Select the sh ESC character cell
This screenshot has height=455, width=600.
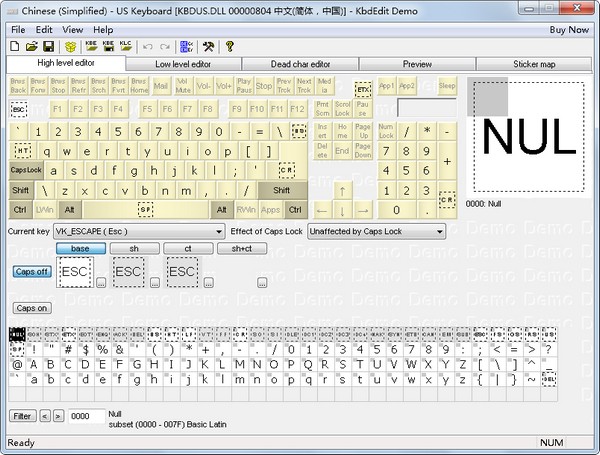click(x=129, y=272)
